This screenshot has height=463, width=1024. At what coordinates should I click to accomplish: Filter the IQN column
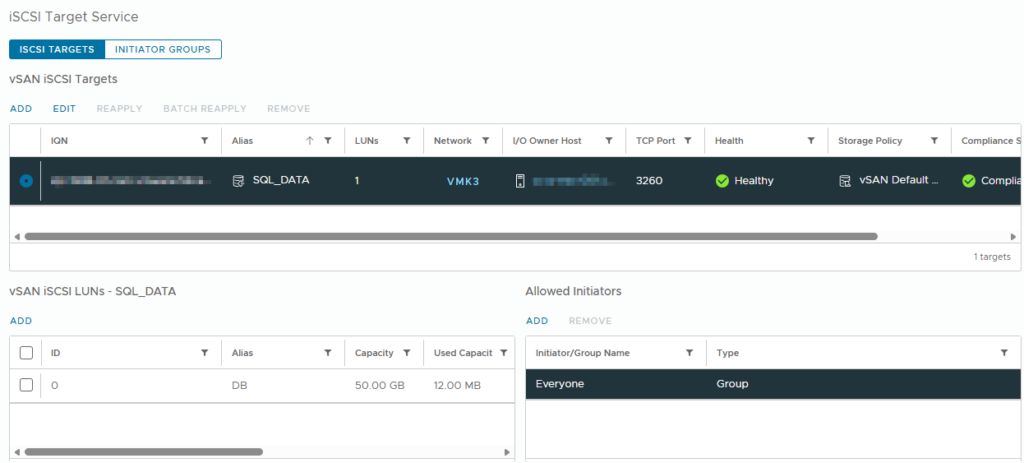204,140
